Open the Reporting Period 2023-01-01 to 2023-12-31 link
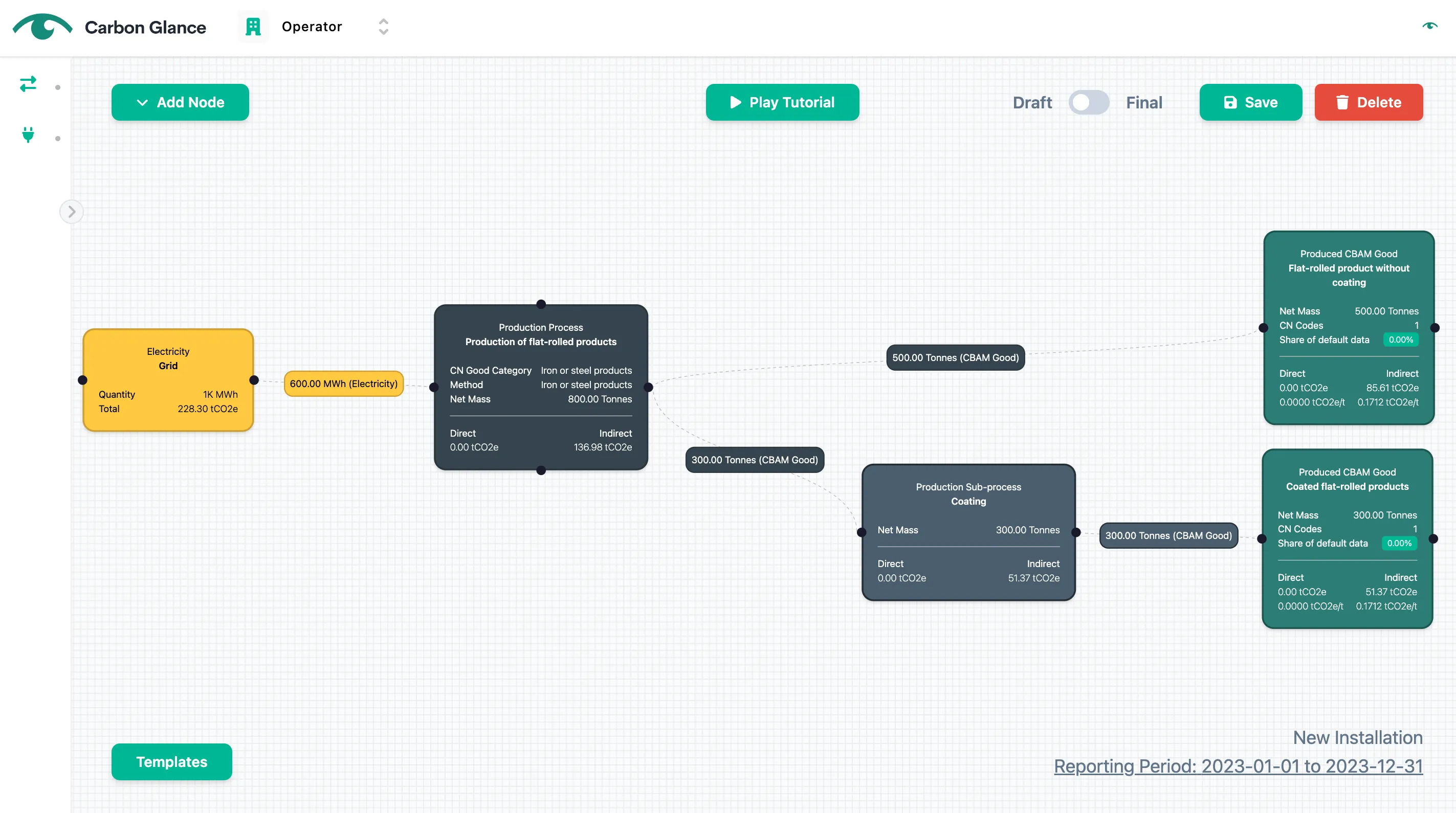Screen dimensions: 1456x813 (x=1238, y=766)
